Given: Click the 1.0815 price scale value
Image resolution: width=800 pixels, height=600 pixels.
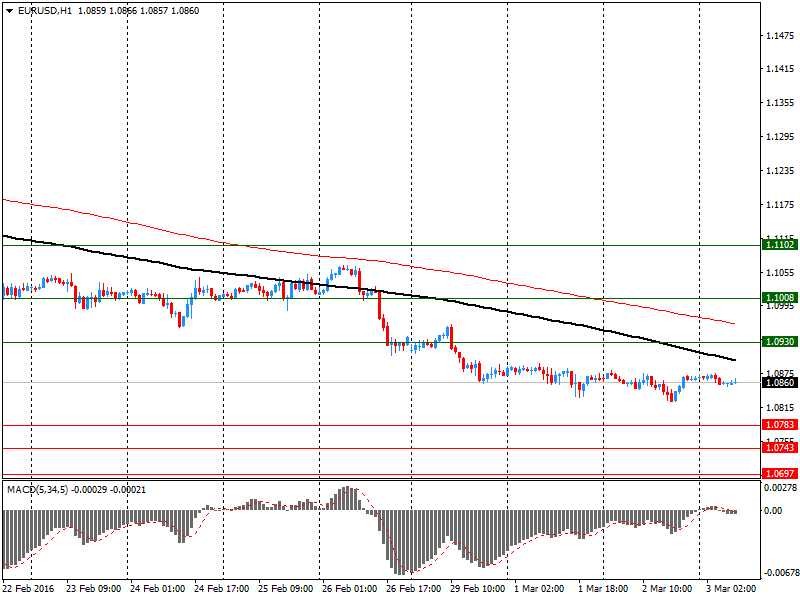Looking at the screenshot, I should click(x=780, y=407).
